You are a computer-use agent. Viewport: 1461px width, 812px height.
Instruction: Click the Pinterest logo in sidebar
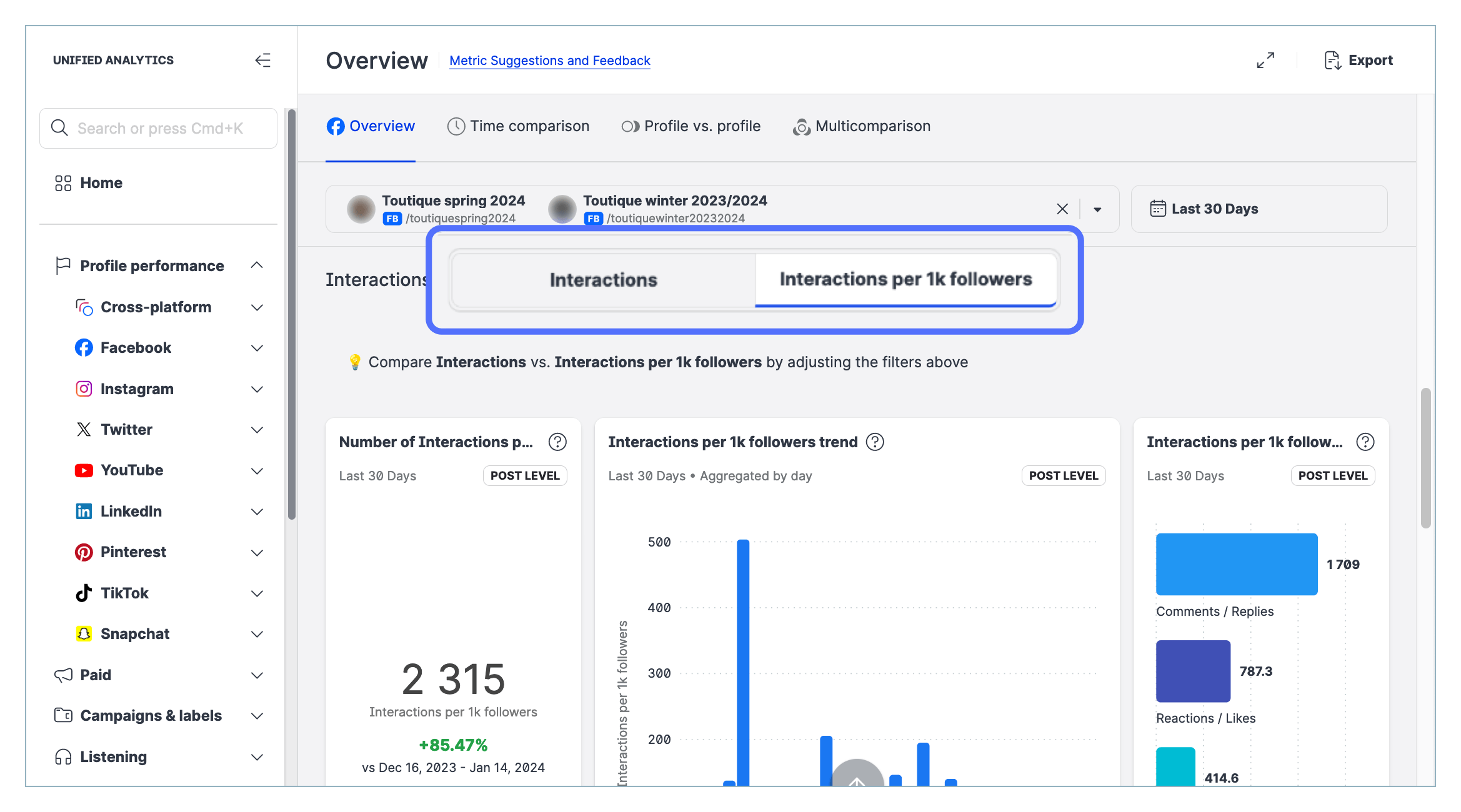click(x=84, y=552)
